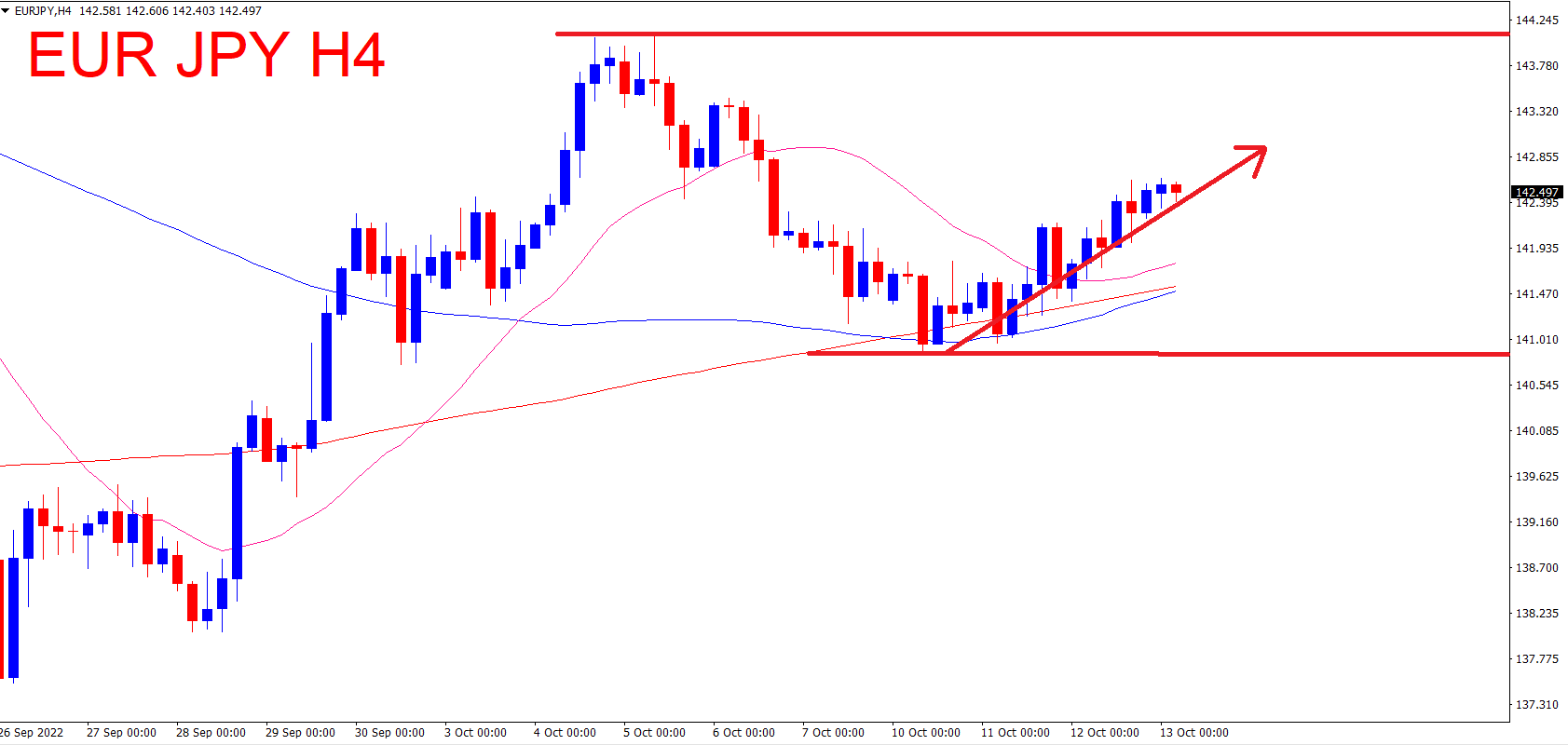Click the 144.245 price axis label

tap(1537, 20)
